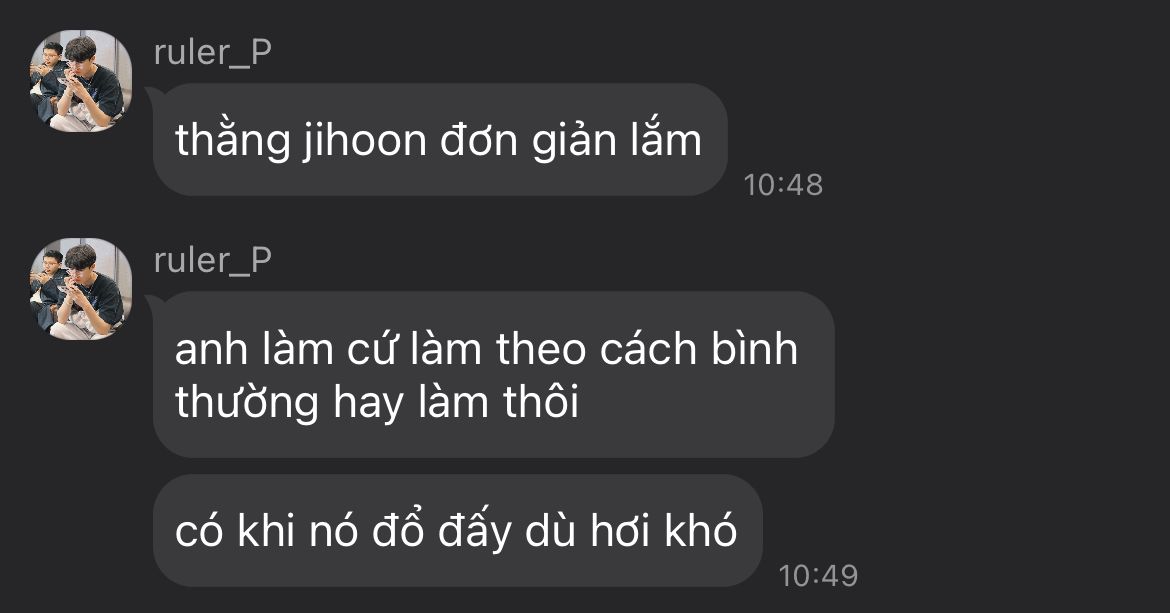The height and width of the screenshot is (613, 1170).
Task: Click the word 'theo' in the second message
Action: [541, 348]
